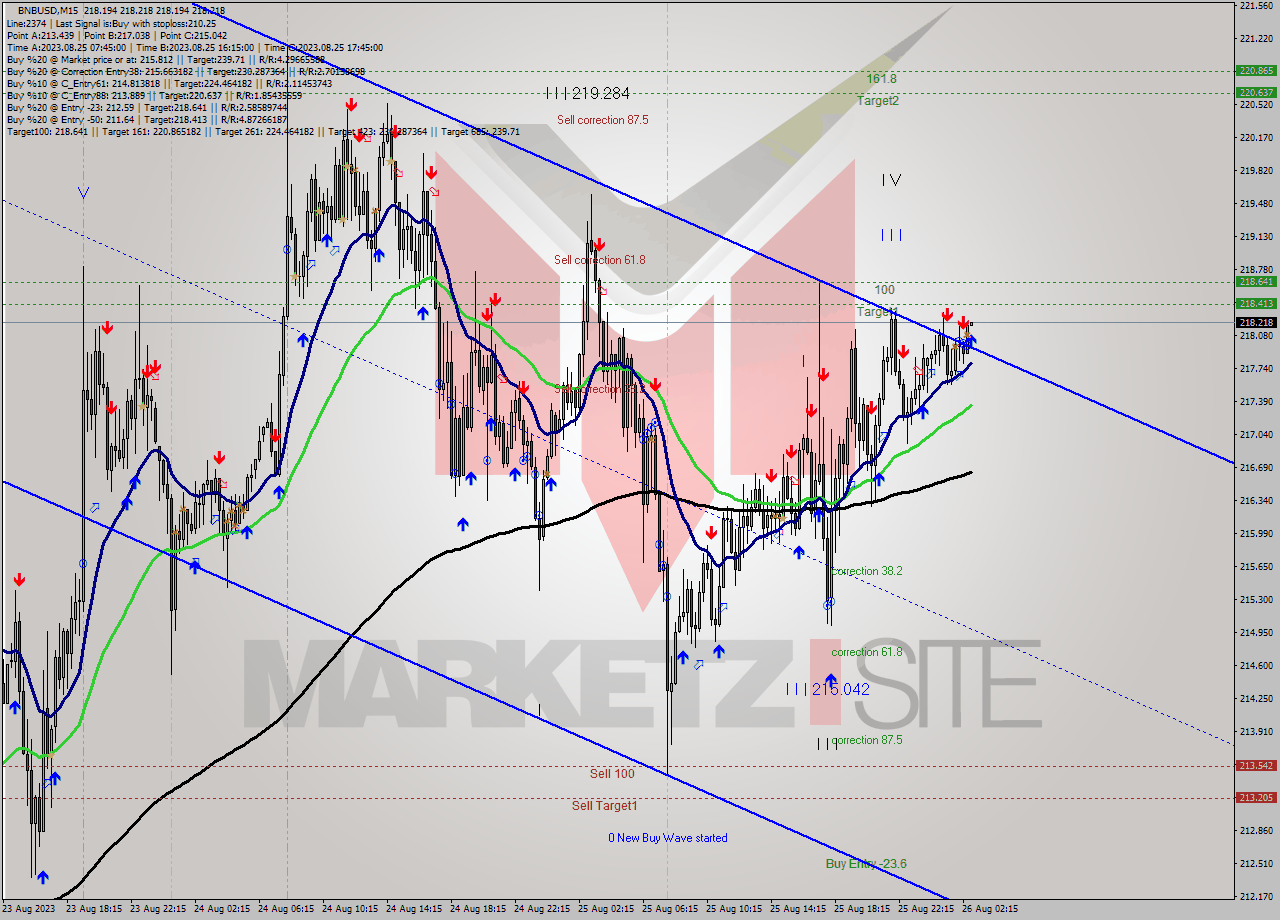
Task: Click the 'correction 87.5' green label
Action: click(867, 740)
